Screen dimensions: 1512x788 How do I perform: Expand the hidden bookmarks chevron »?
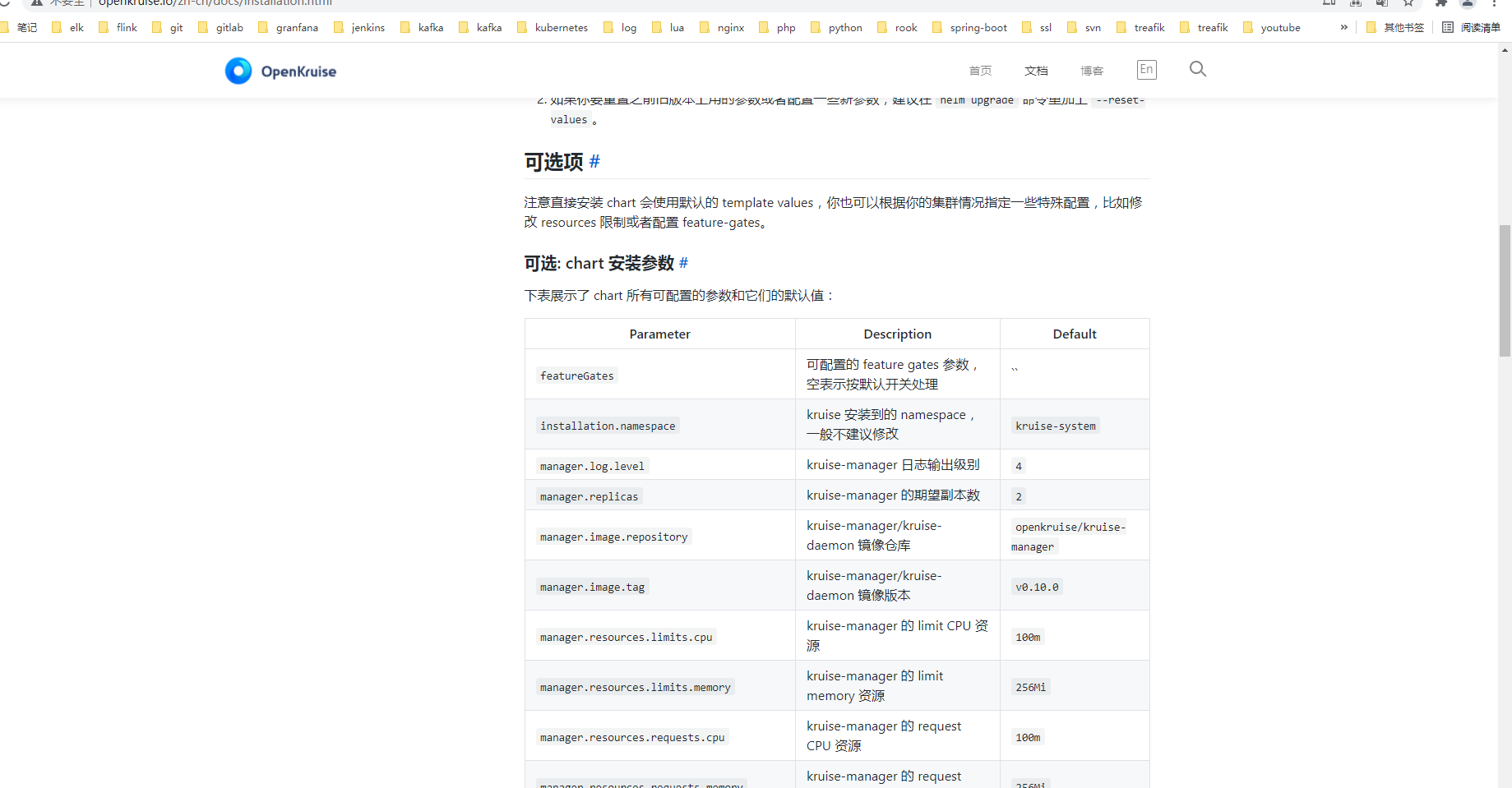point(1344,27)
